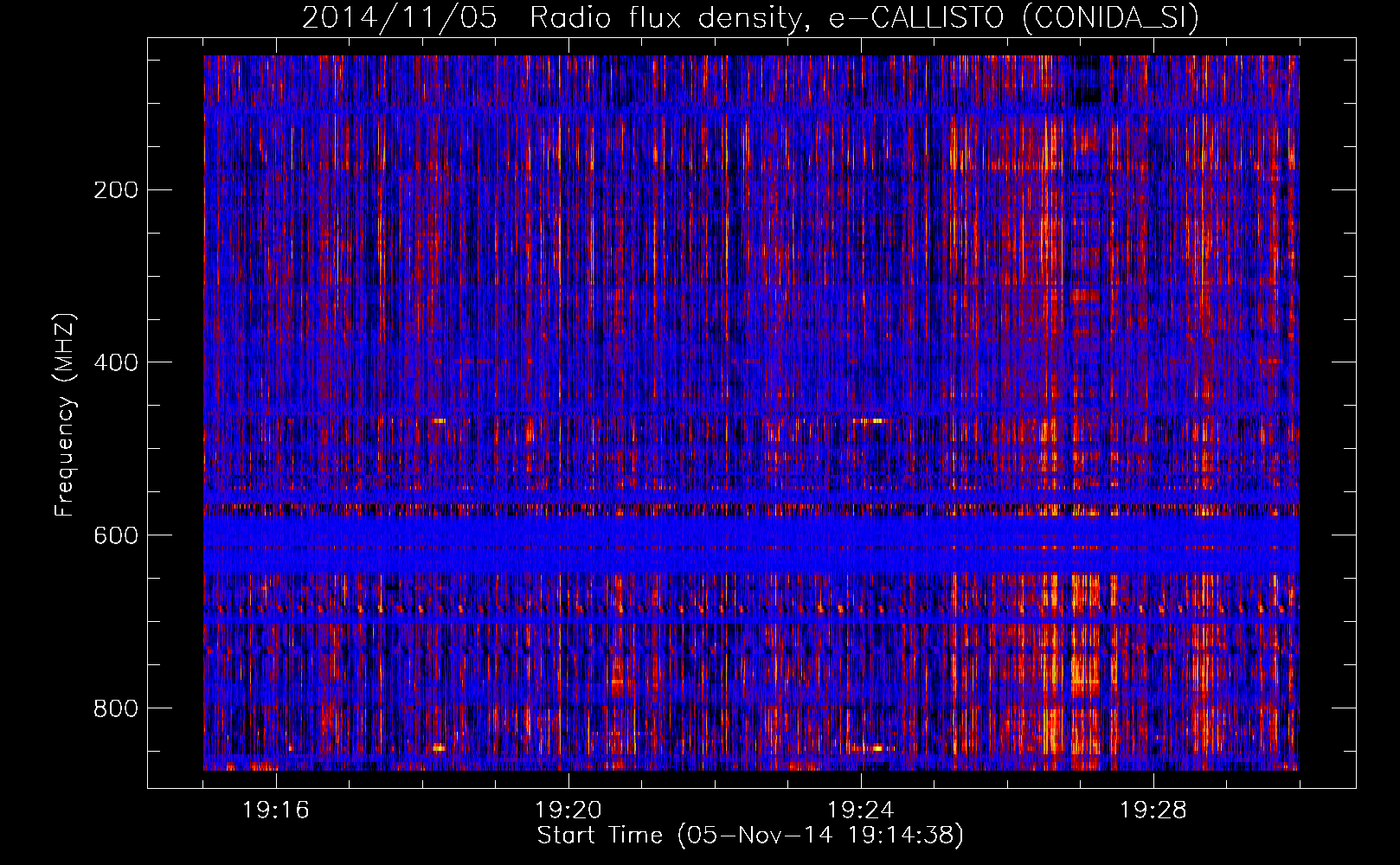
Task: Select the 200 MHz tick label
Action: pyautogui.click(x=115, y=190)
